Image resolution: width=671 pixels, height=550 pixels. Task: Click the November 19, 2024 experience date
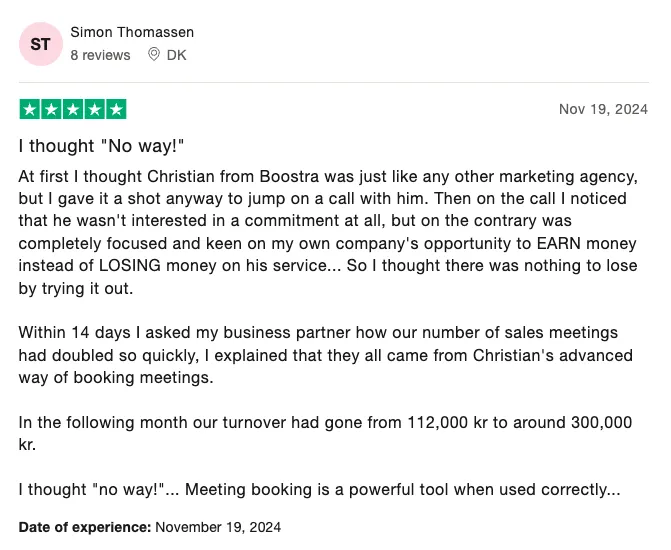[218, 527]
